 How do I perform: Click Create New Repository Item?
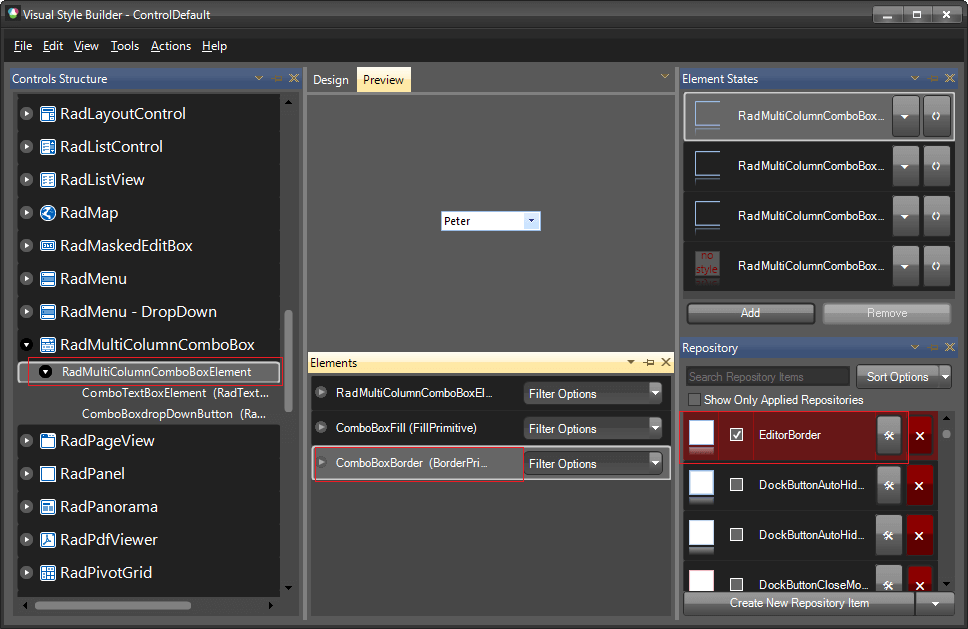(799, 603)
